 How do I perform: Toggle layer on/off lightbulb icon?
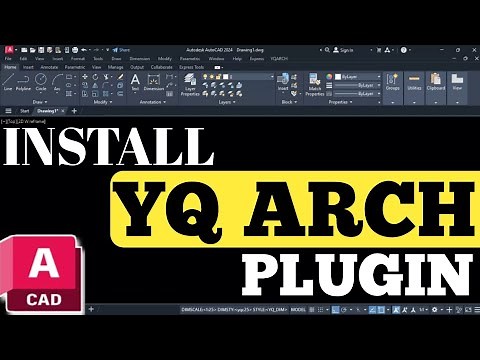point(205,77)
